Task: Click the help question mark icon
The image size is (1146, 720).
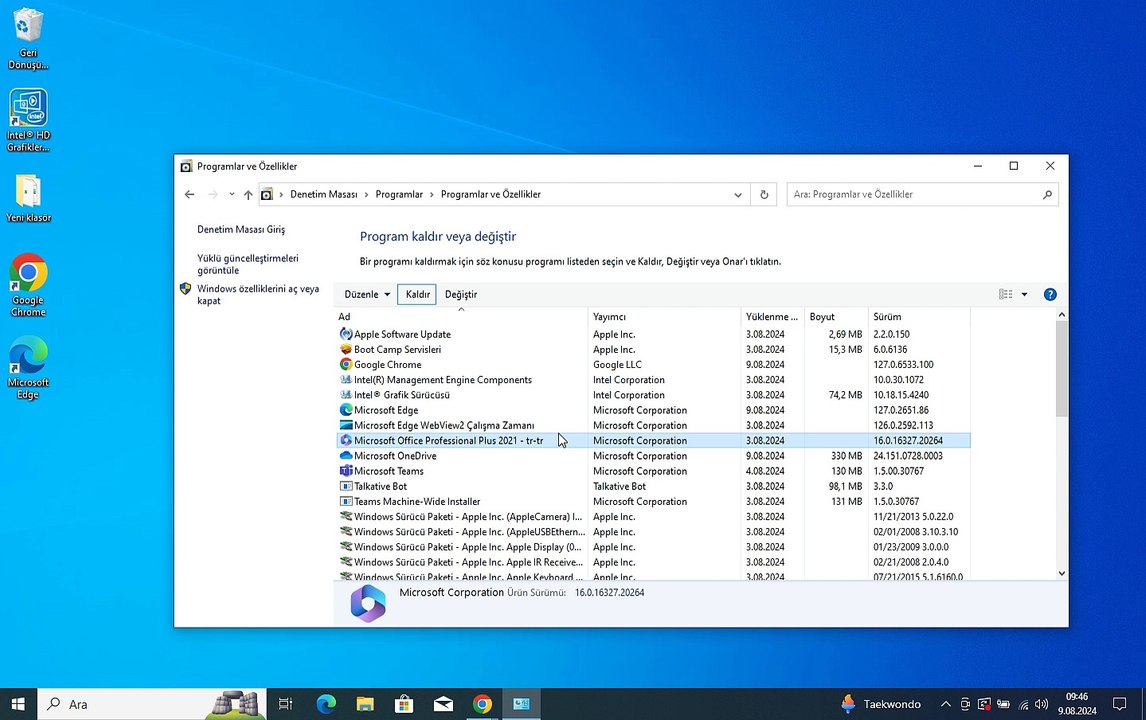Action: tap(1050, 295)
